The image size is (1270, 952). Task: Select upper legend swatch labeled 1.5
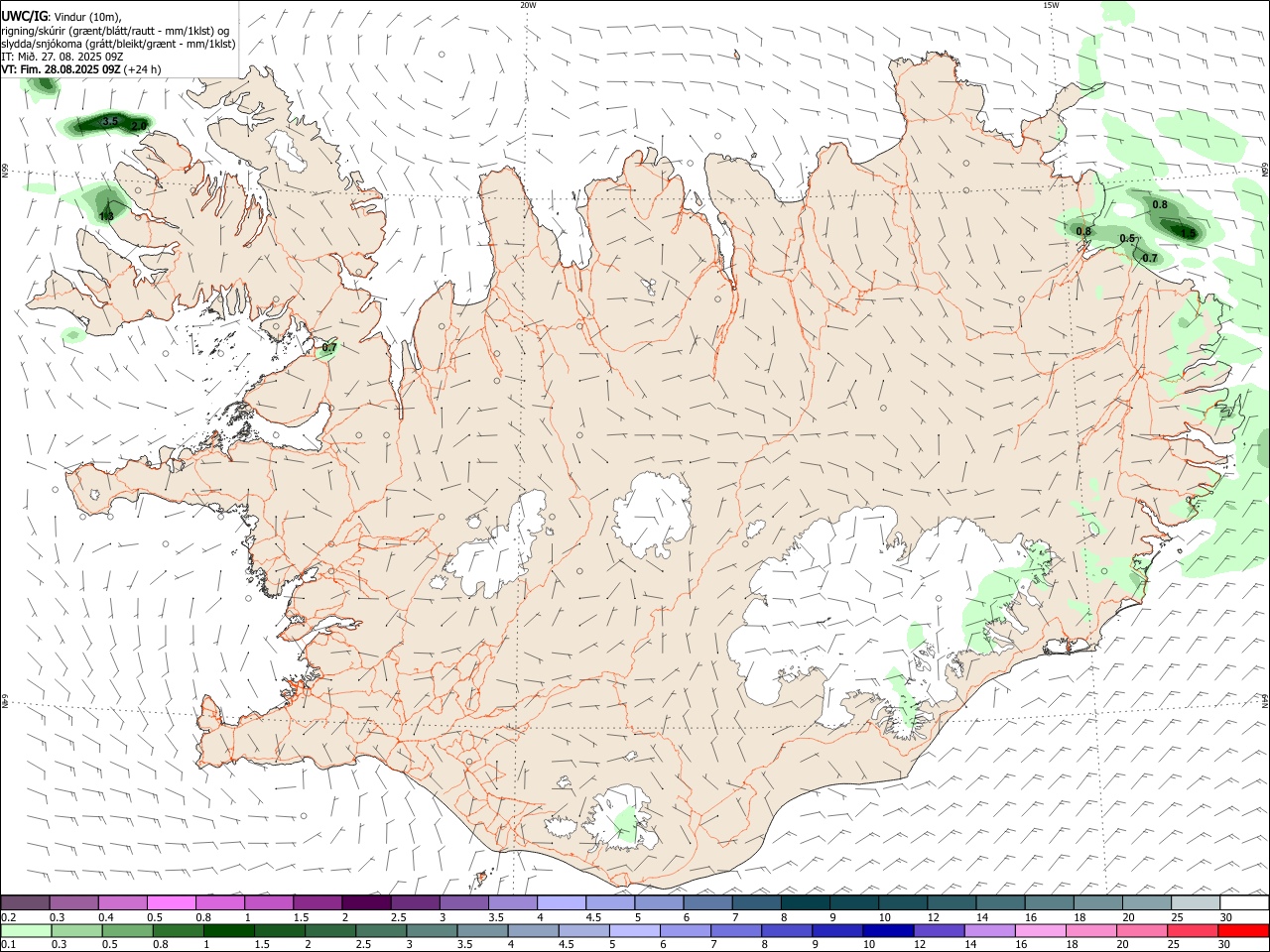point(317,902)
